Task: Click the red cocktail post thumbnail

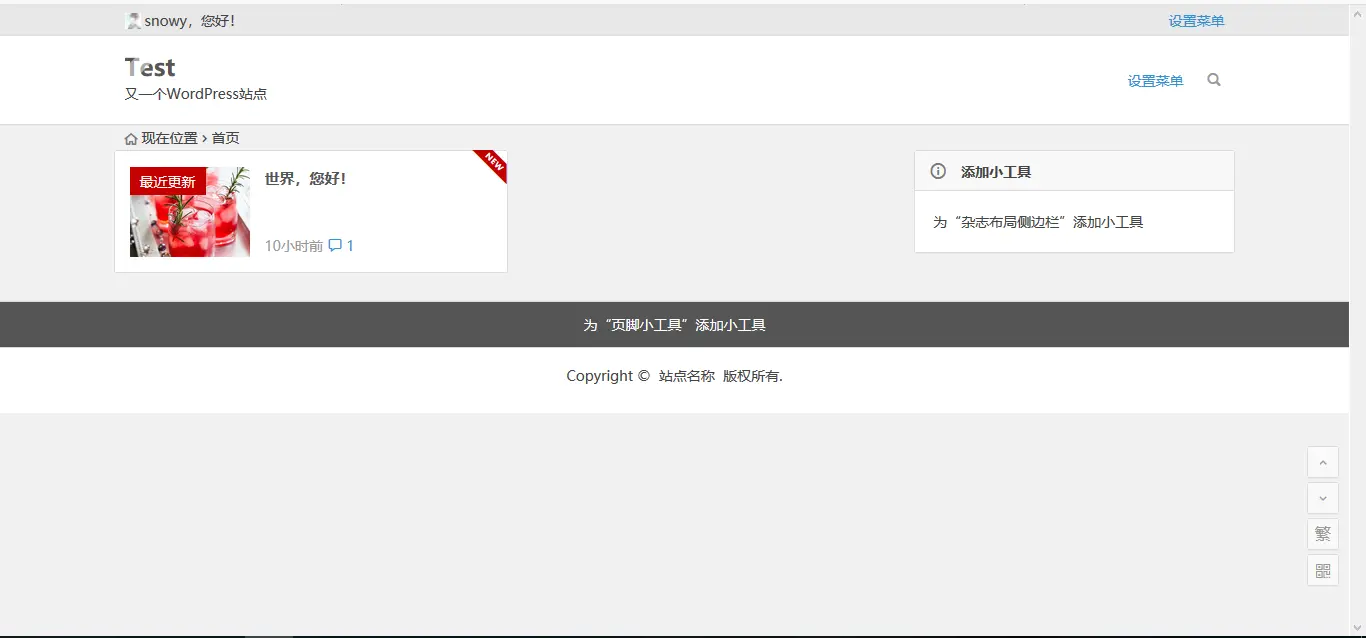Action: point(190,225)
